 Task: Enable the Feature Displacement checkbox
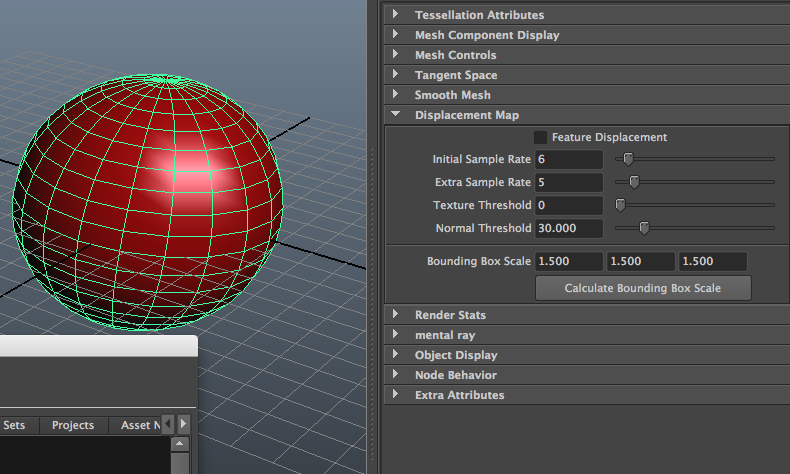540,137
